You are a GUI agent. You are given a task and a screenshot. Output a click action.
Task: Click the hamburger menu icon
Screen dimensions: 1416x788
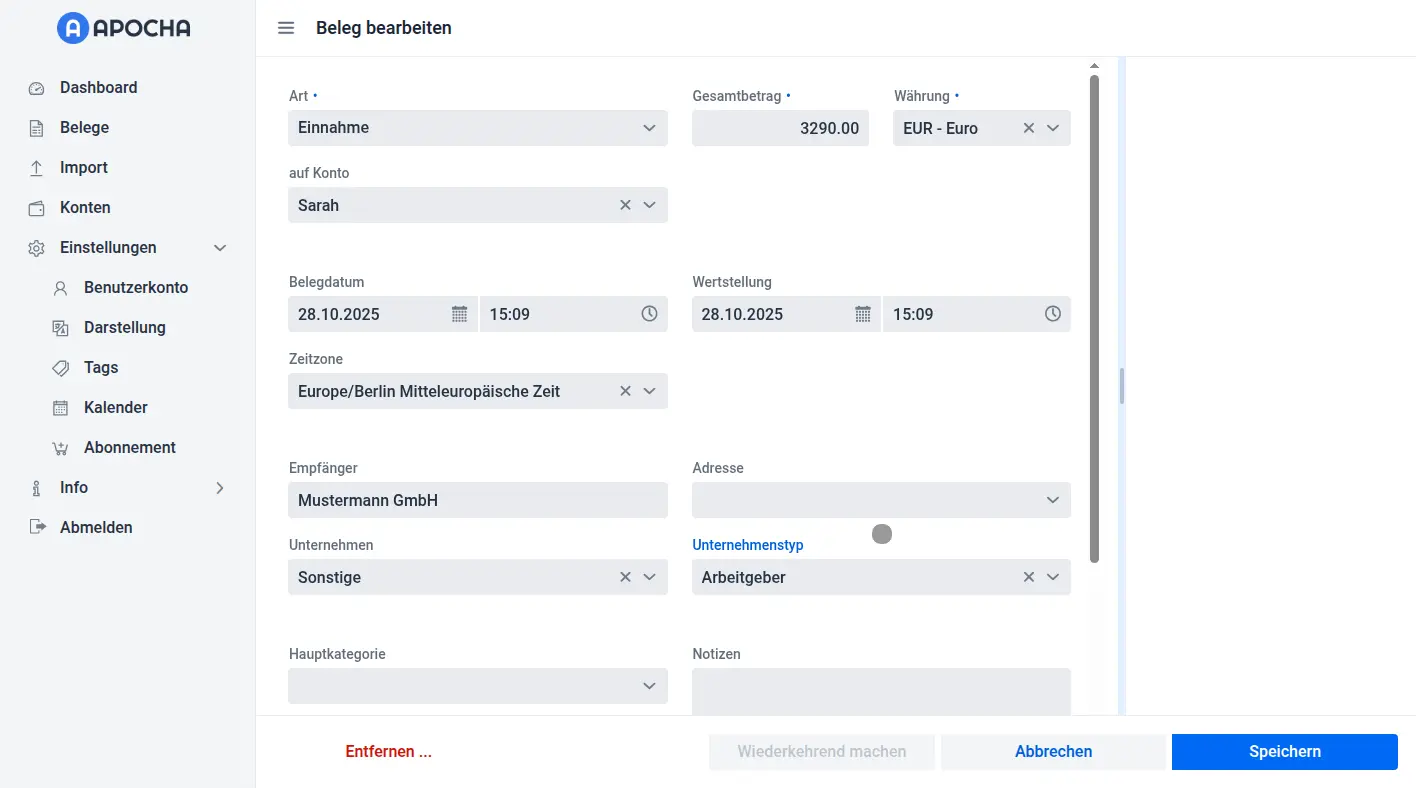286,28
